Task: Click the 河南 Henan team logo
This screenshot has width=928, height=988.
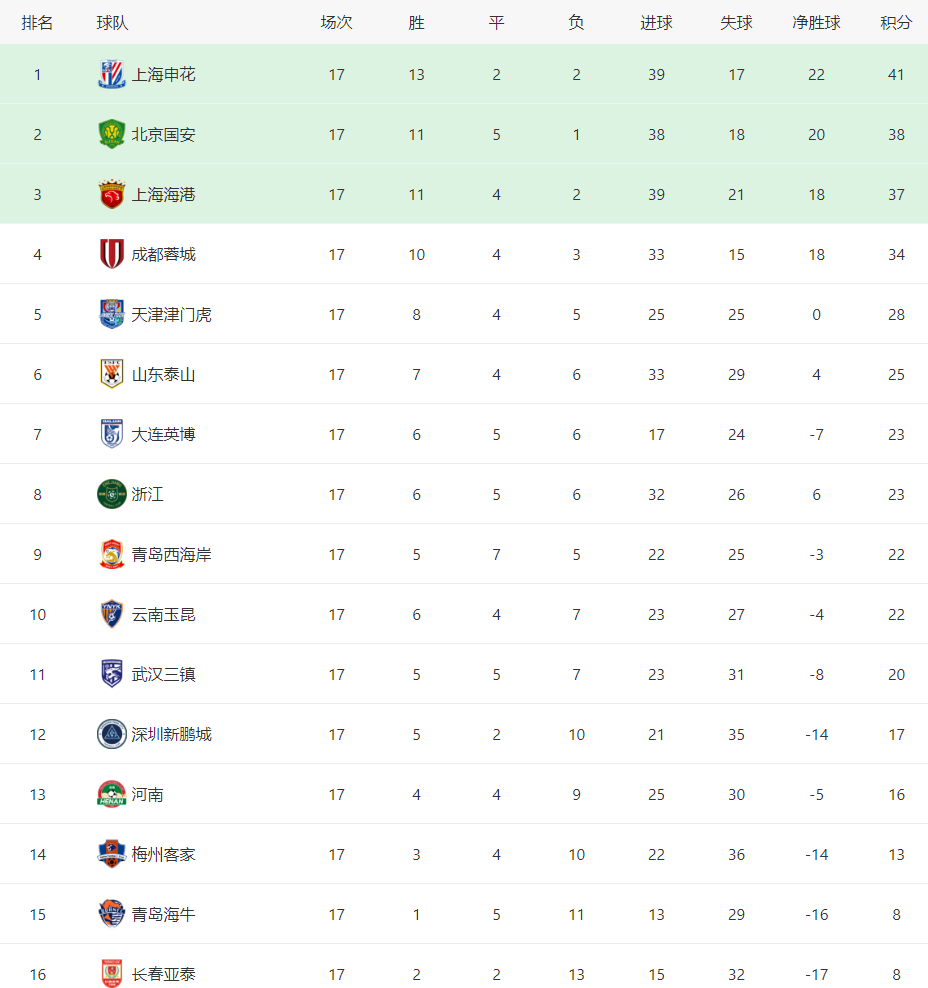Action: tap(112, 794)
